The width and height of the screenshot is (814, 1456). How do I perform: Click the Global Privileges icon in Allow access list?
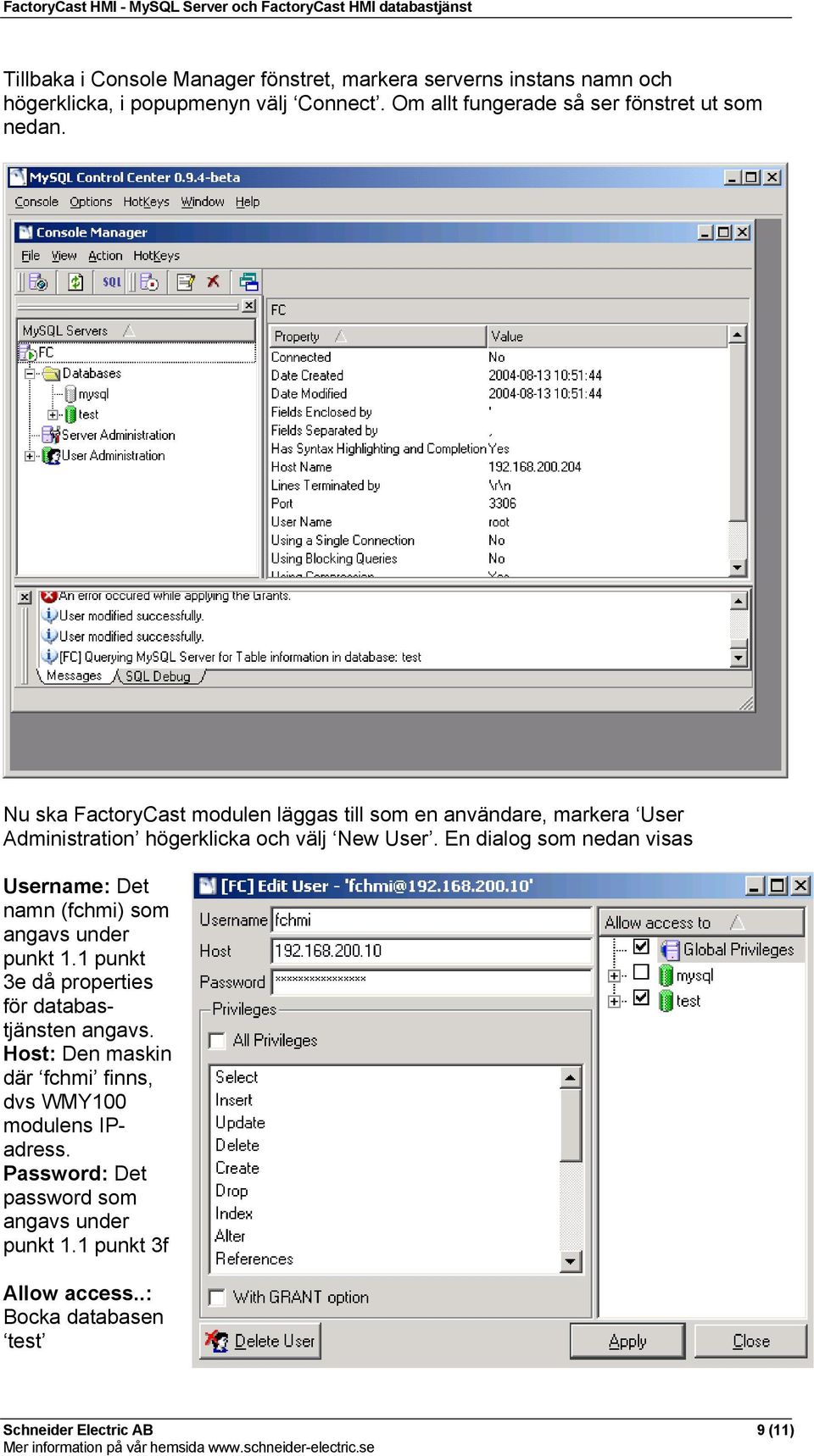(670, 950)
